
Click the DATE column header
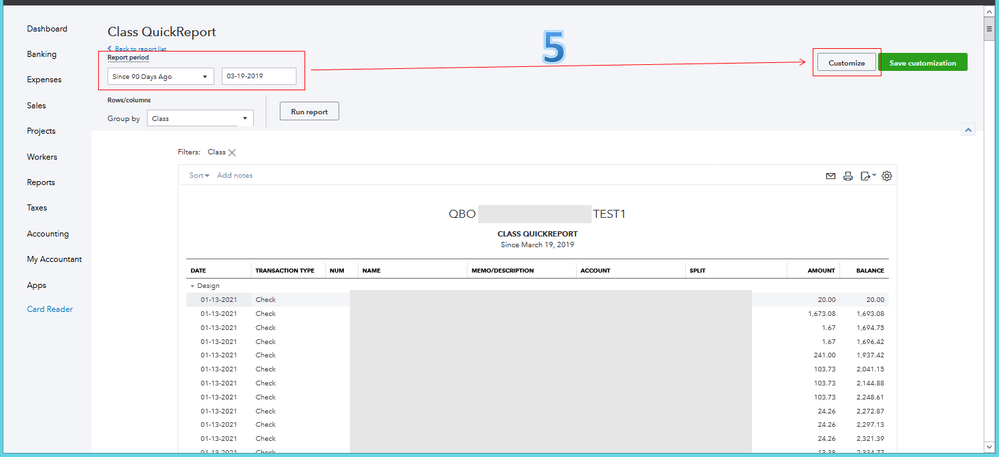tap(199, 270)
